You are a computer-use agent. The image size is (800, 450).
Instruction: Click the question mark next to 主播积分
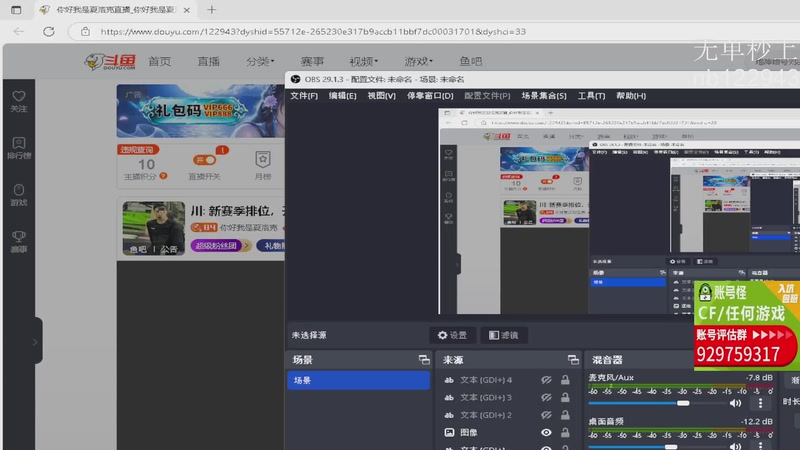[x=163, y=176]
